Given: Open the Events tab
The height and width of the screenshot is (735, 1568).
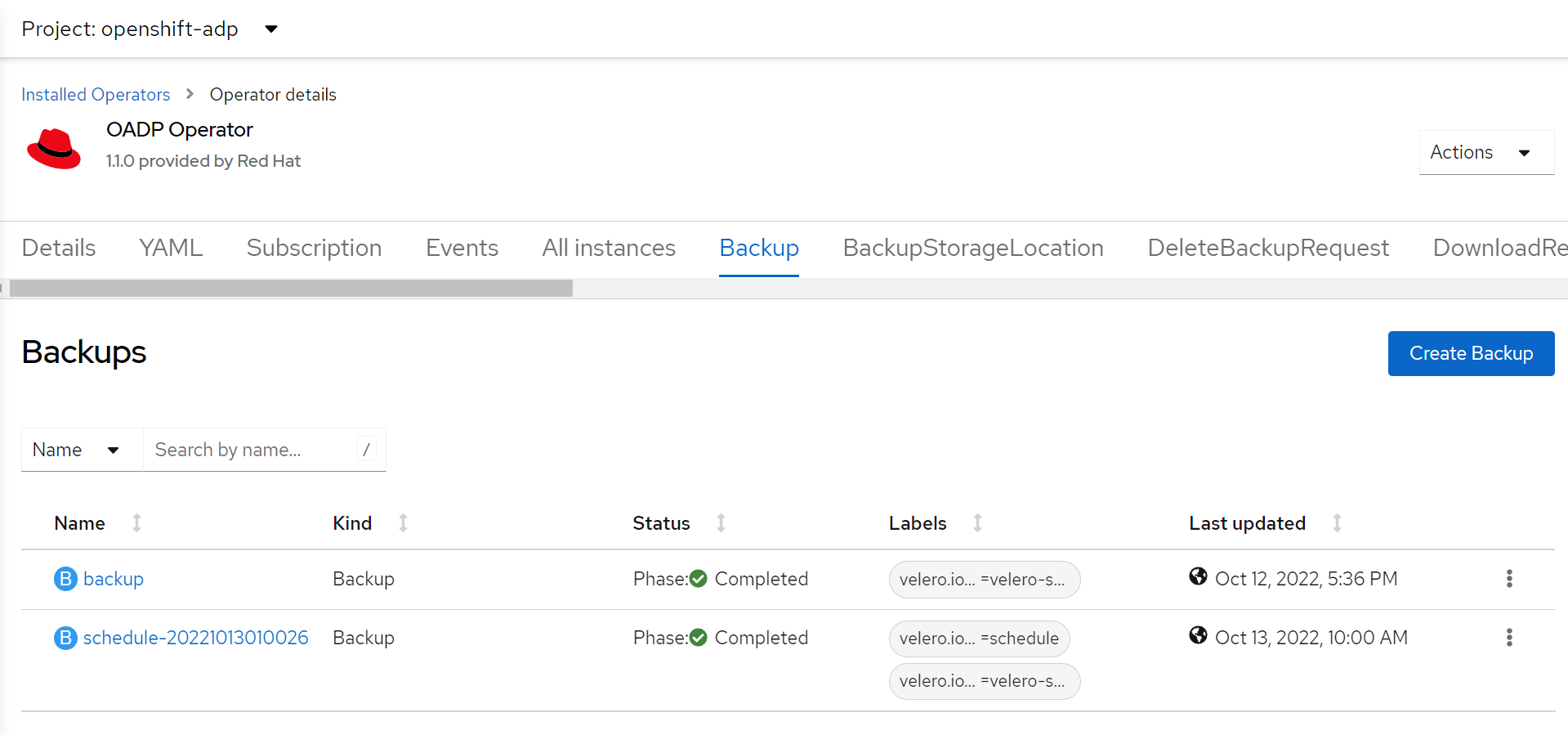Looking at the screenshot, I should 462,248.
